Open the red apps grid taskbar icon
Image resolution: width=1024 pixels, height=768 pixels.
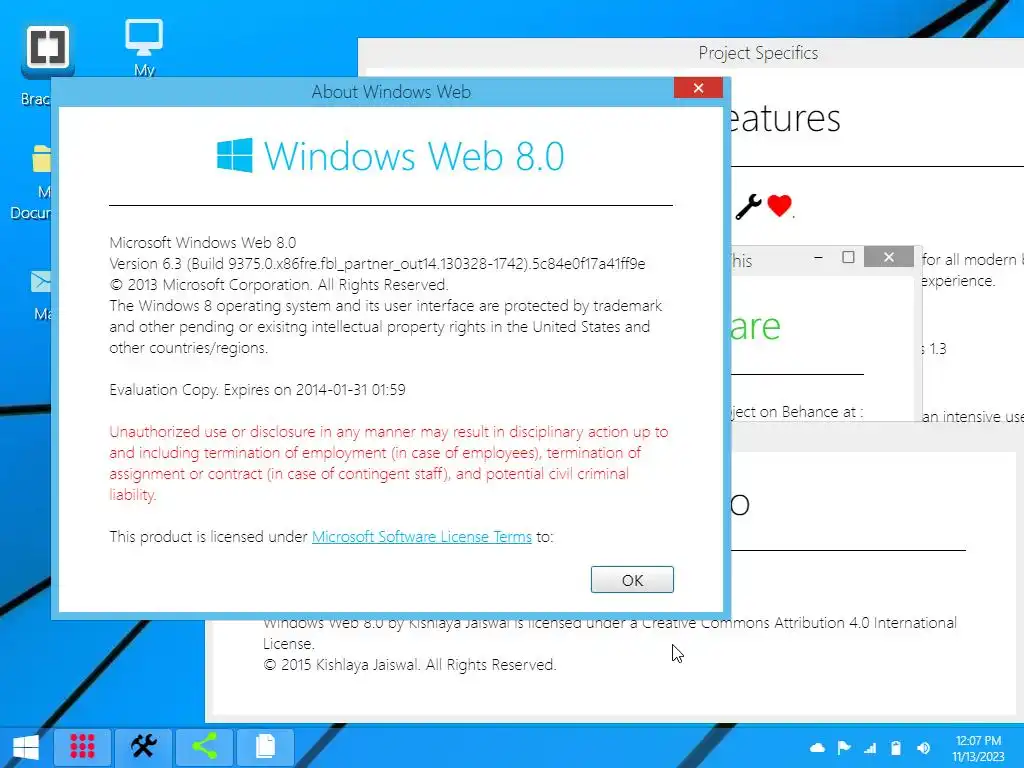click(x=82, y=746)
